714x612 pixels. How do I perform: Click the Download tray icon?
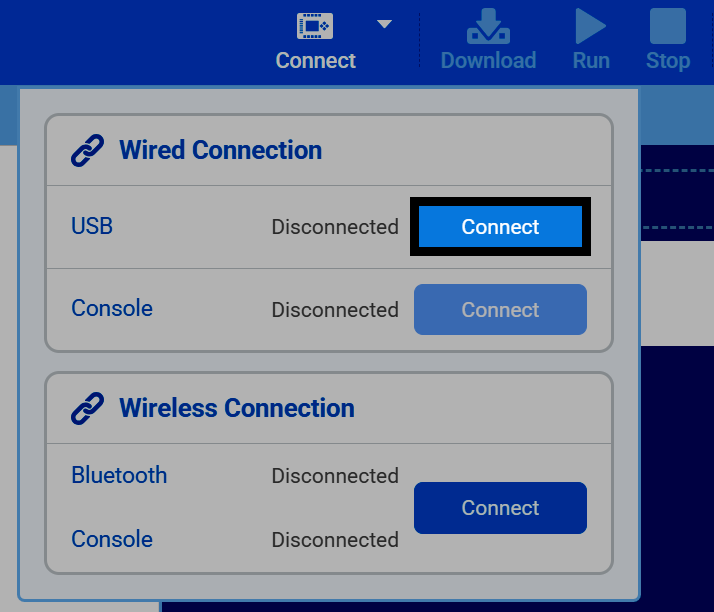(x=488, y=26)
